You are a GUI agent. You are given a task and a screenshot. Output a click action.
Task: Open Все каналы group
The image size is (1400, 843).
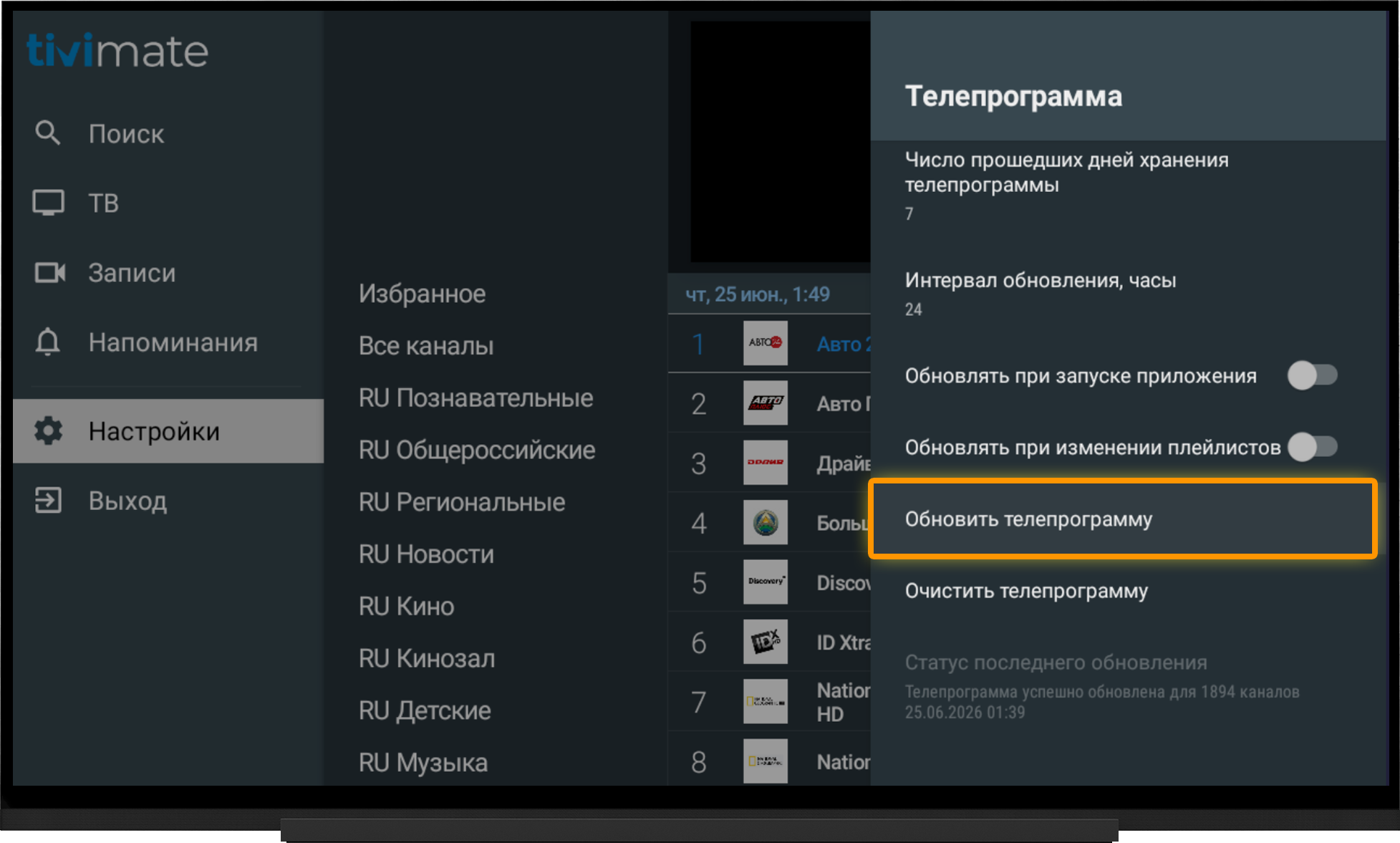(x=426, y=345)
